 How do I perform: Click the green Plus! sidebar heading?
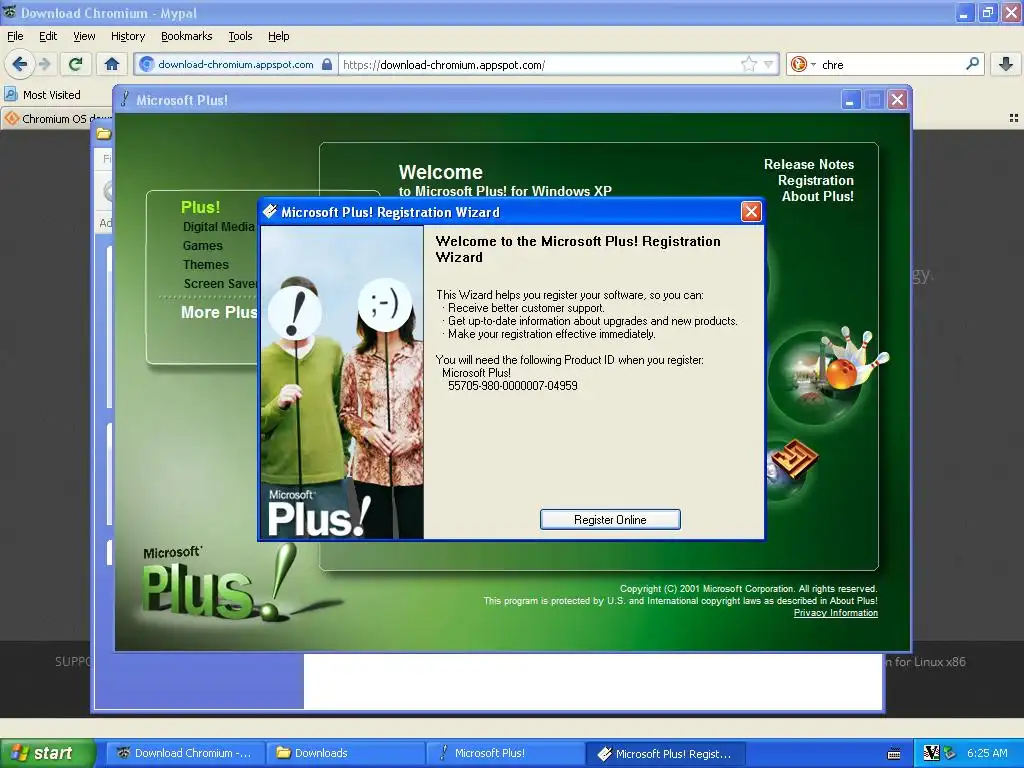tap(200, 207)
